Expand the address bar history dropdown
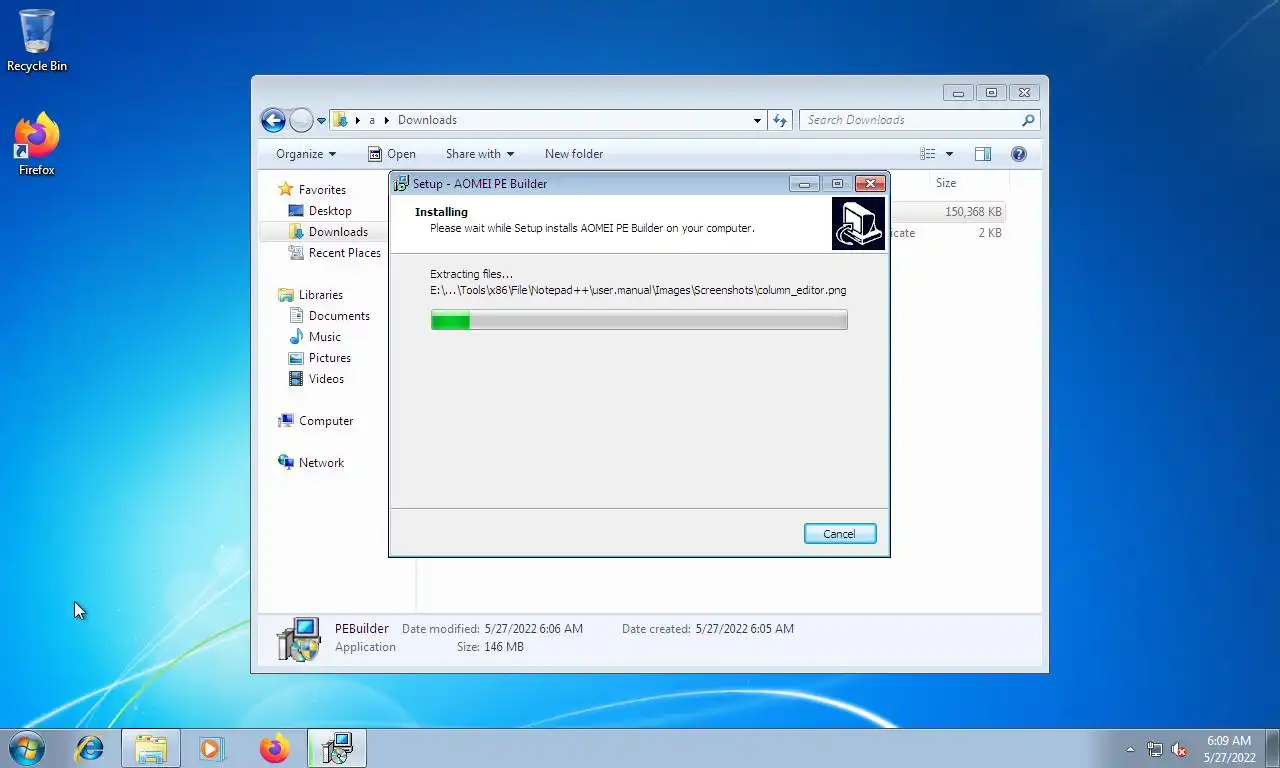This screenshot has width=1280, height=768. (x=757, y=120)
